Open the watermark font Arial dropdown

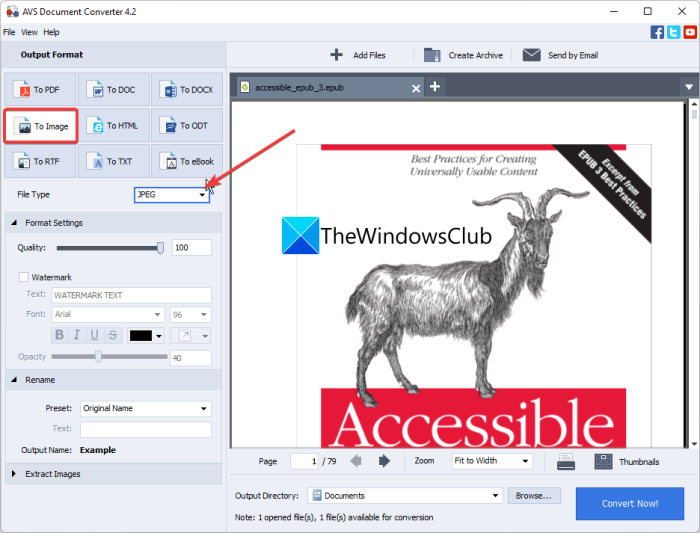tap(108, 314)
